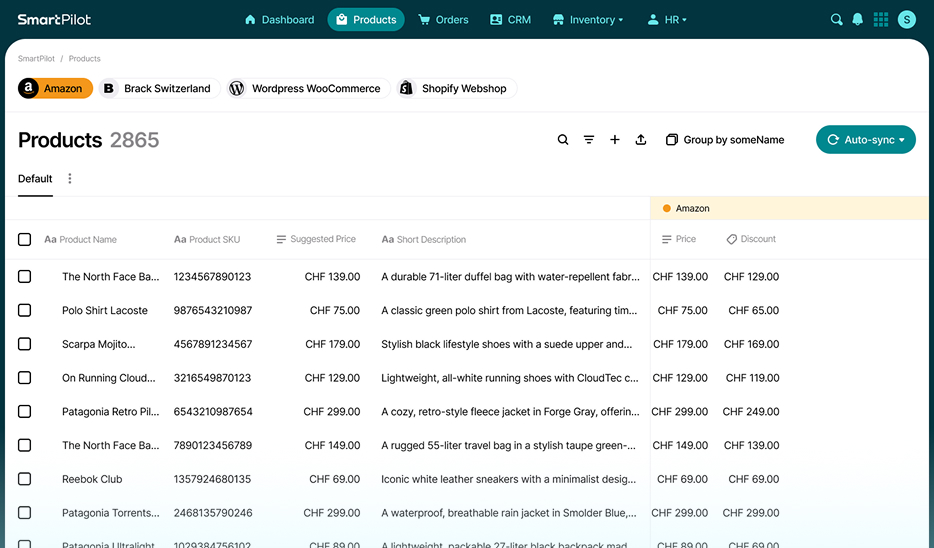Click the Short Description column header
The height and width of the screenshot is (548, 934).
point(424,239)
